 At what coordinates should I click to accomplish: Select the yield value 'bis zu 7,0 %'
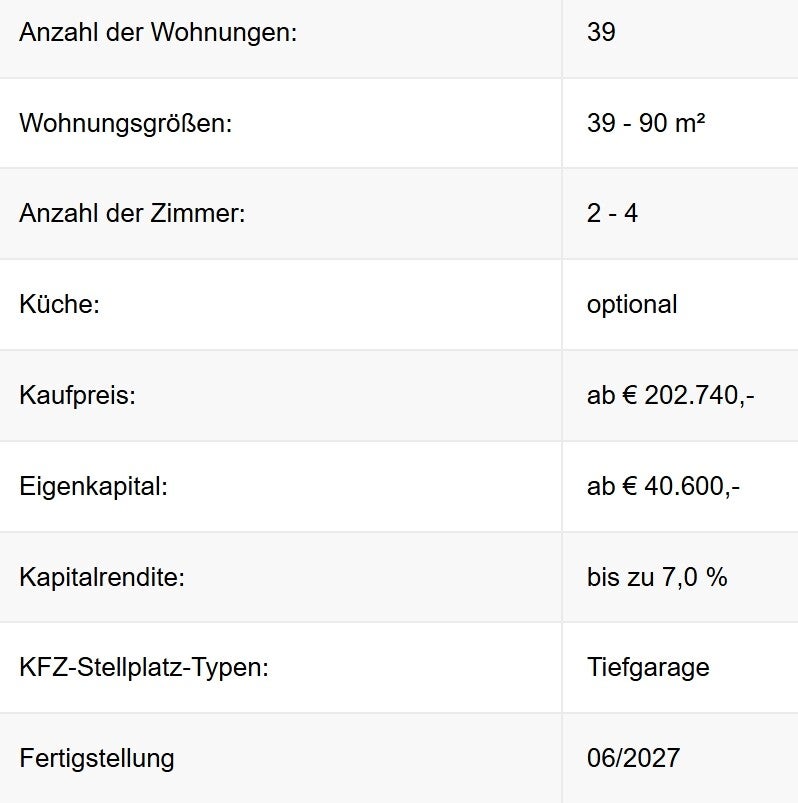point(657,577)
